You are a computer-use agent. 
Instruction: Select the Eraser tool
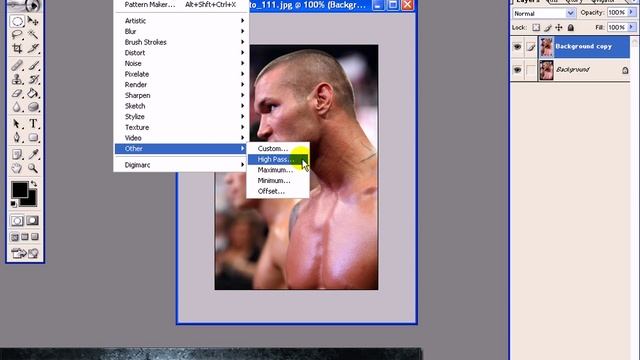coord(17,93)
